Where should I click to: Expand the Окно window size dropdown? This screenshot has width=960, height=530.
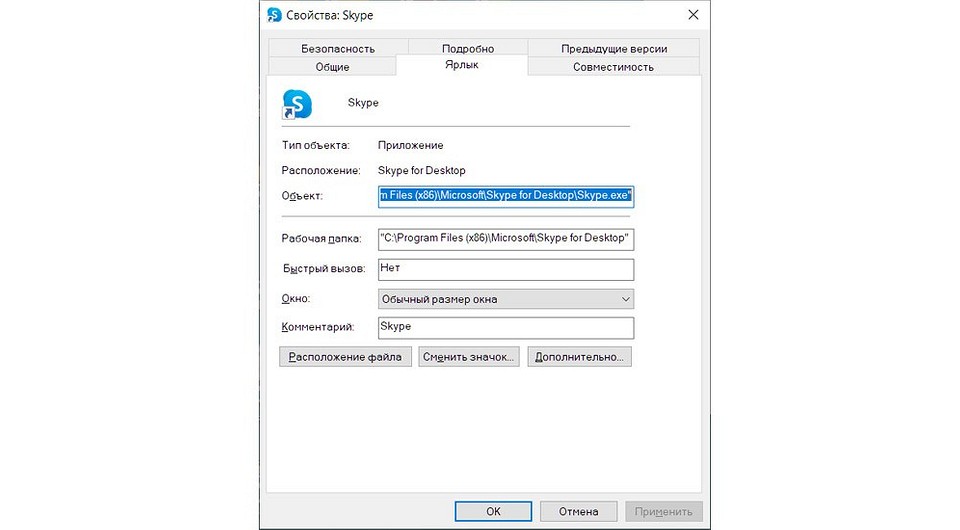coord(505,299)
